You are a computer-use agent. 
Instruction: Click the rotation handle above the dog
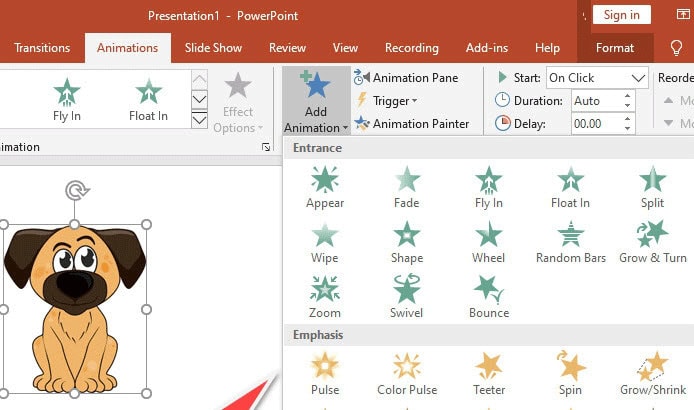click(76, 191)
